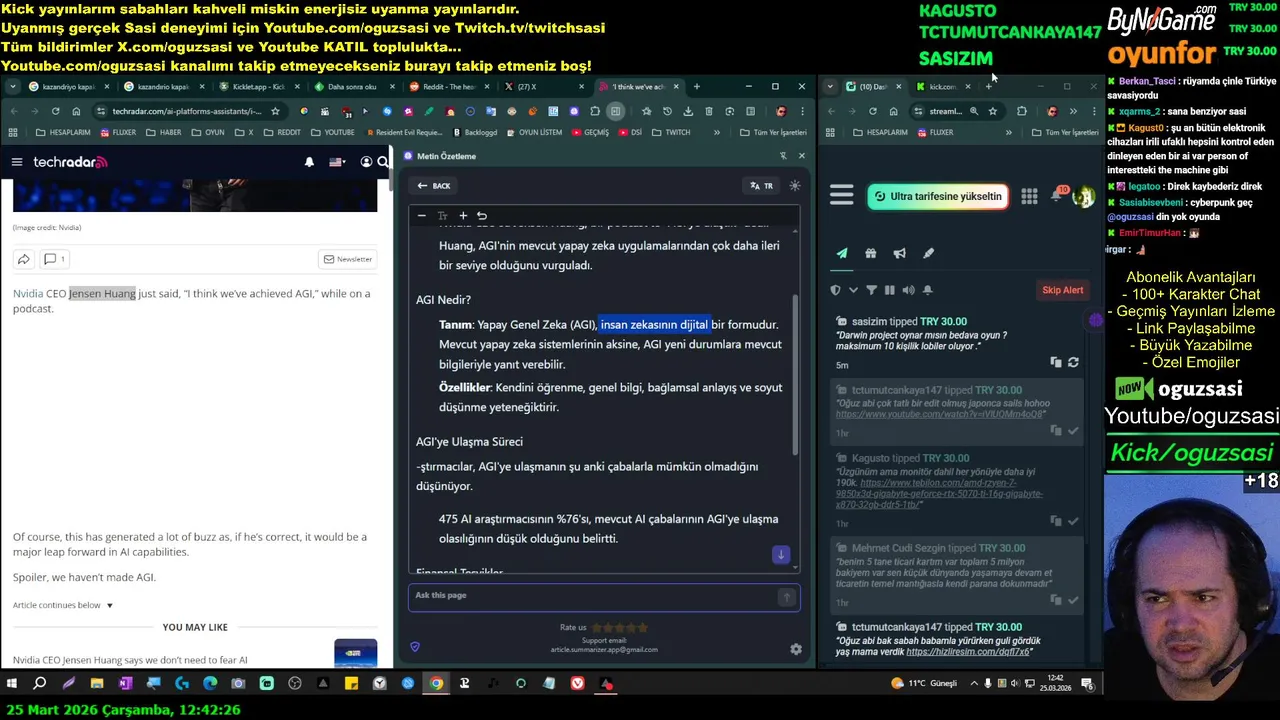Replay sasizim tip with refresh icon
Viewport: 1280px width, 720px height.
point(1073,362)
